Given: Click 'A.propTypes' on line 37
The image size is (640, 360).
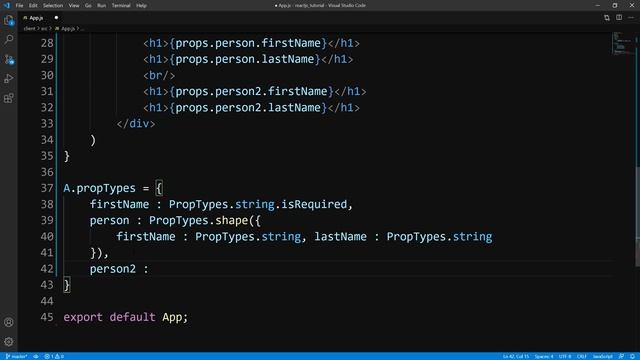Looking at the screenshot, I should click(x=100, y=188).
